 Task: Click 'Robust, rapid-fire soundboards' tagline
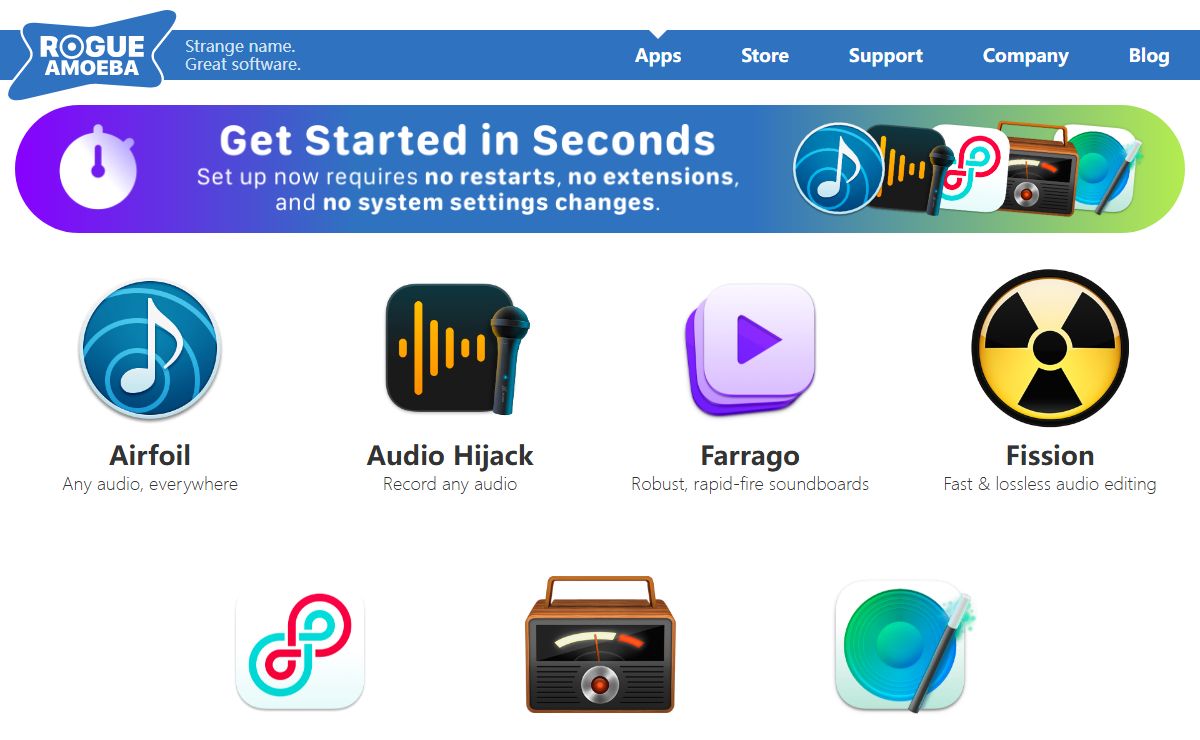[x=750, y=484]
